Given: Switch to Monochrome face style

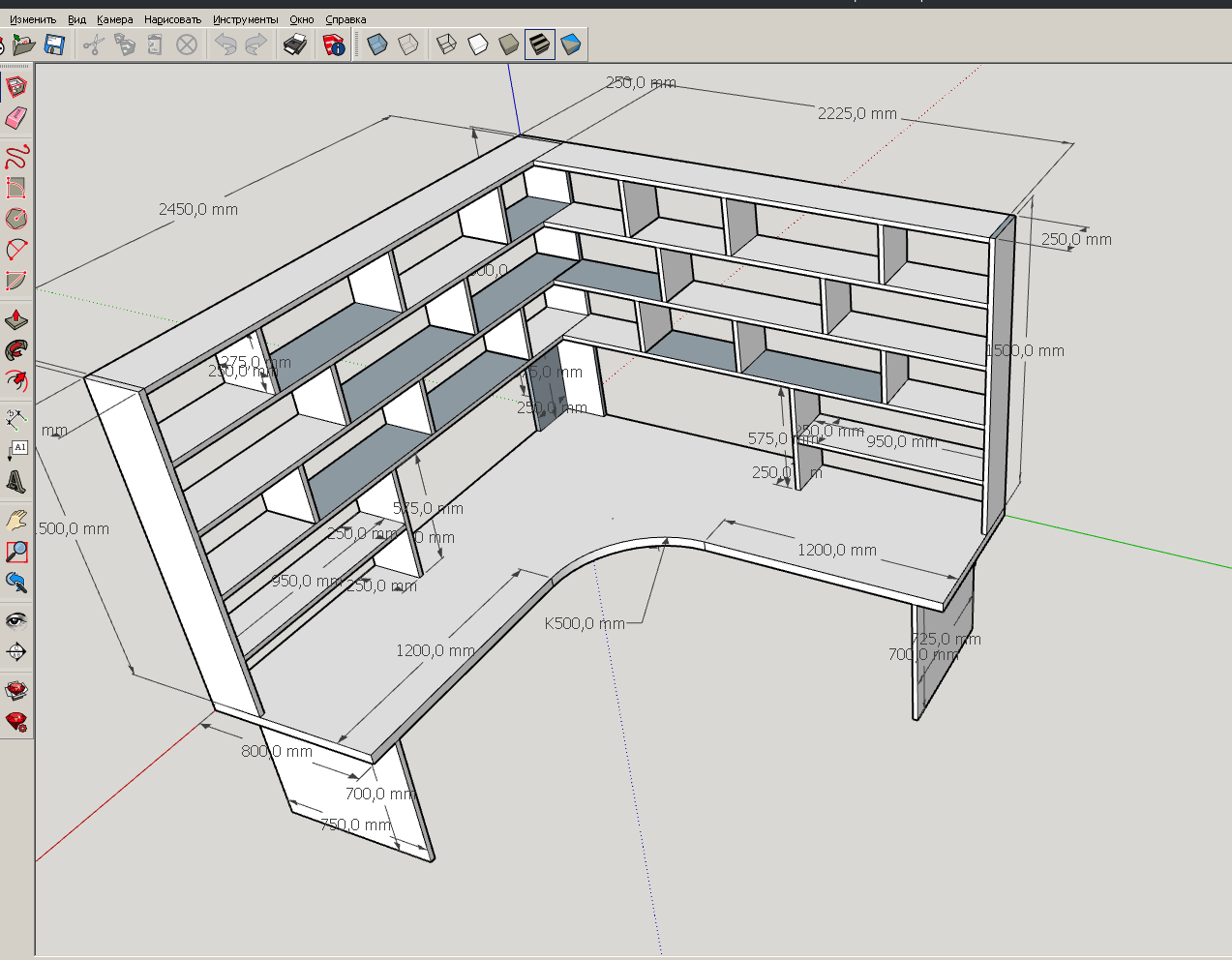Looking at the screenshot, I should pos(571,45).
